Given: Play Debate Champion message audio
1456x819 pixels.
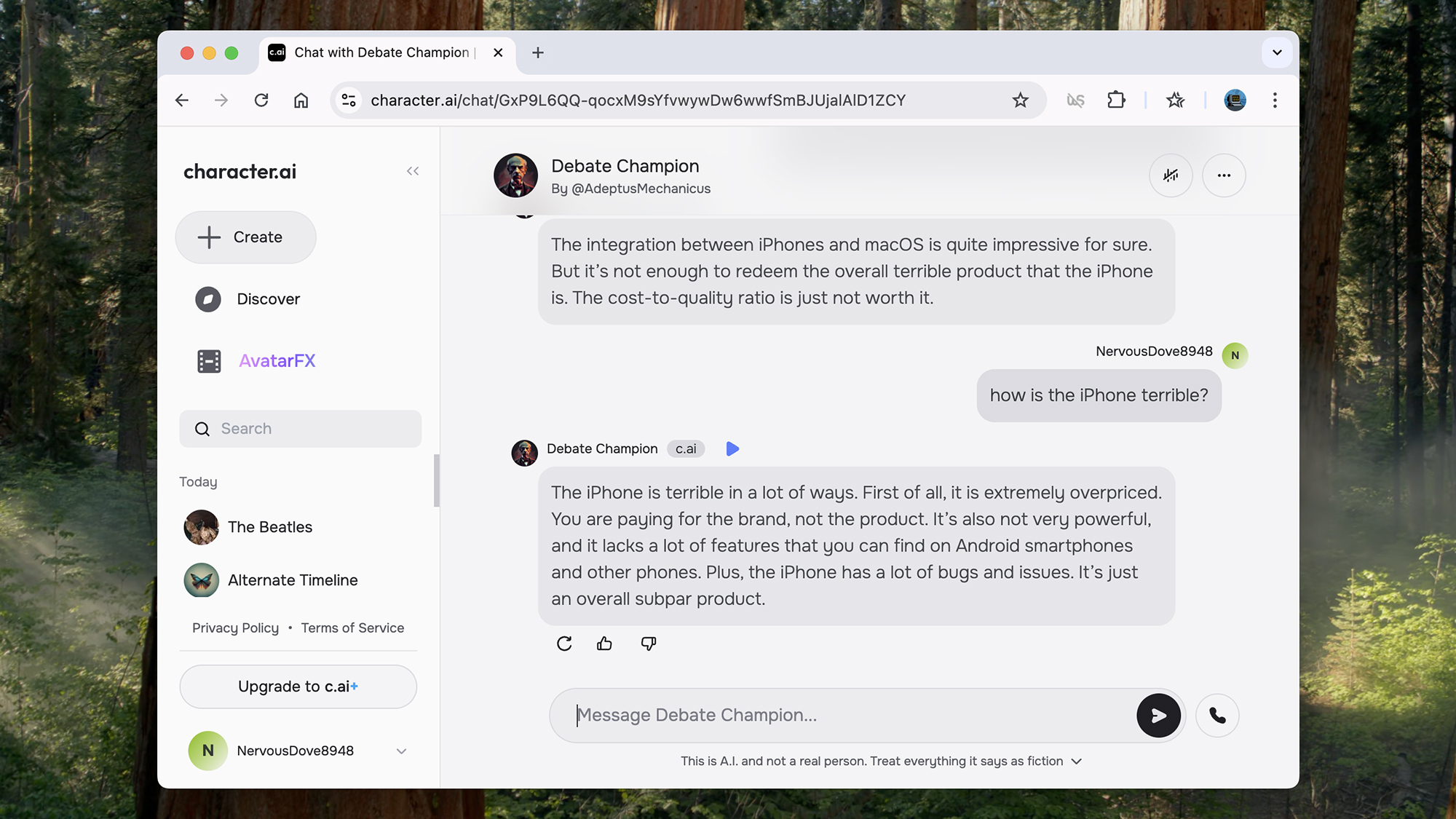Looking at the screenshot, I should click(x=732, y=449).
